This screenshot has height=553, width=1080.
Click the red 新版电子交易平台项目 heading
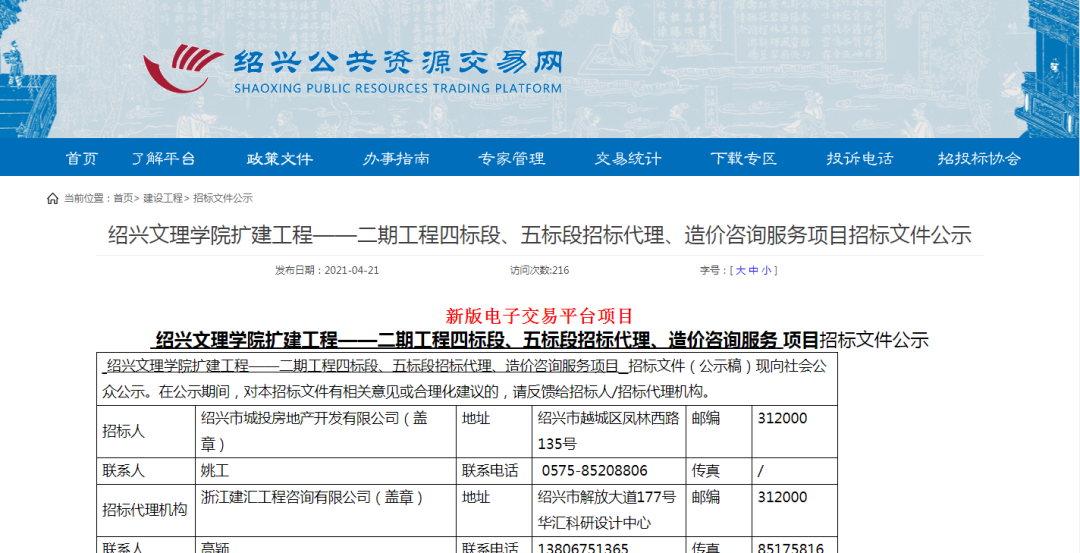pos(539,316)
